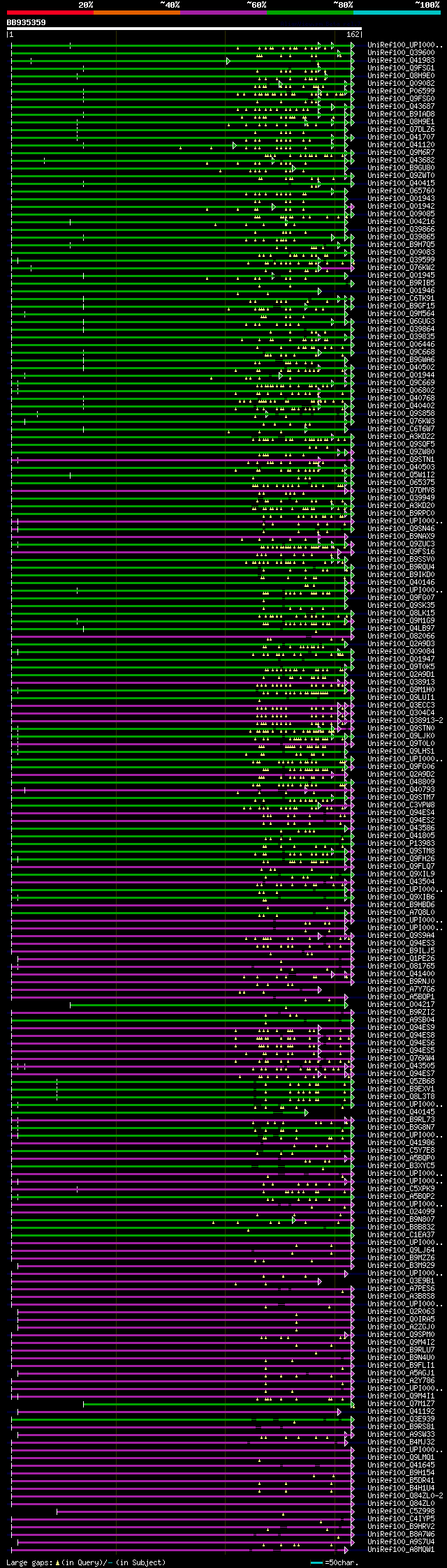Click the cyan ~100% identity legend segment
447x1568 pixels.
click(397, 12)
